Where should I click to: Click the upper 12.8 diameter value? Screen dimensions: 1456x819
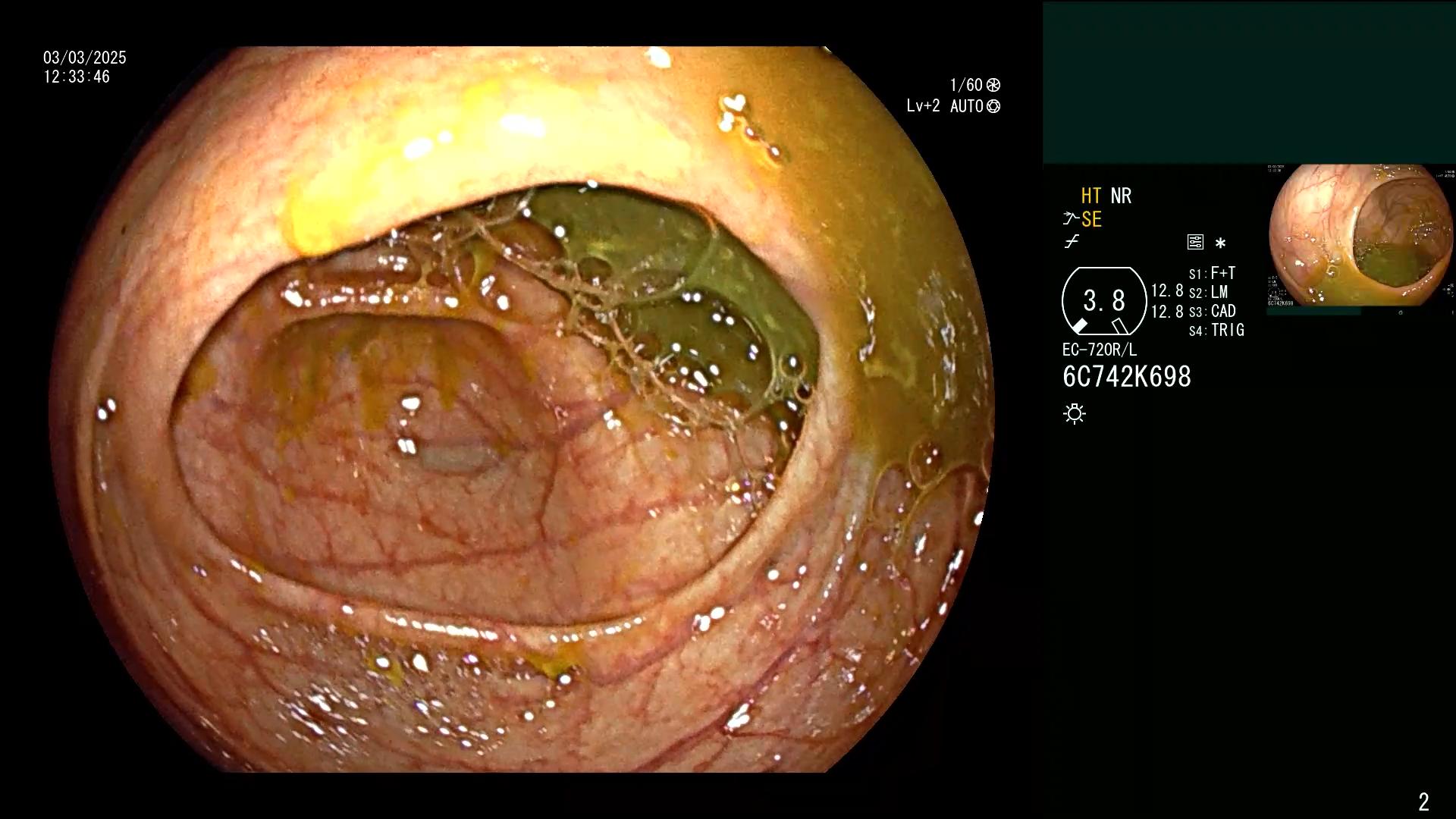pos(1167,290)
